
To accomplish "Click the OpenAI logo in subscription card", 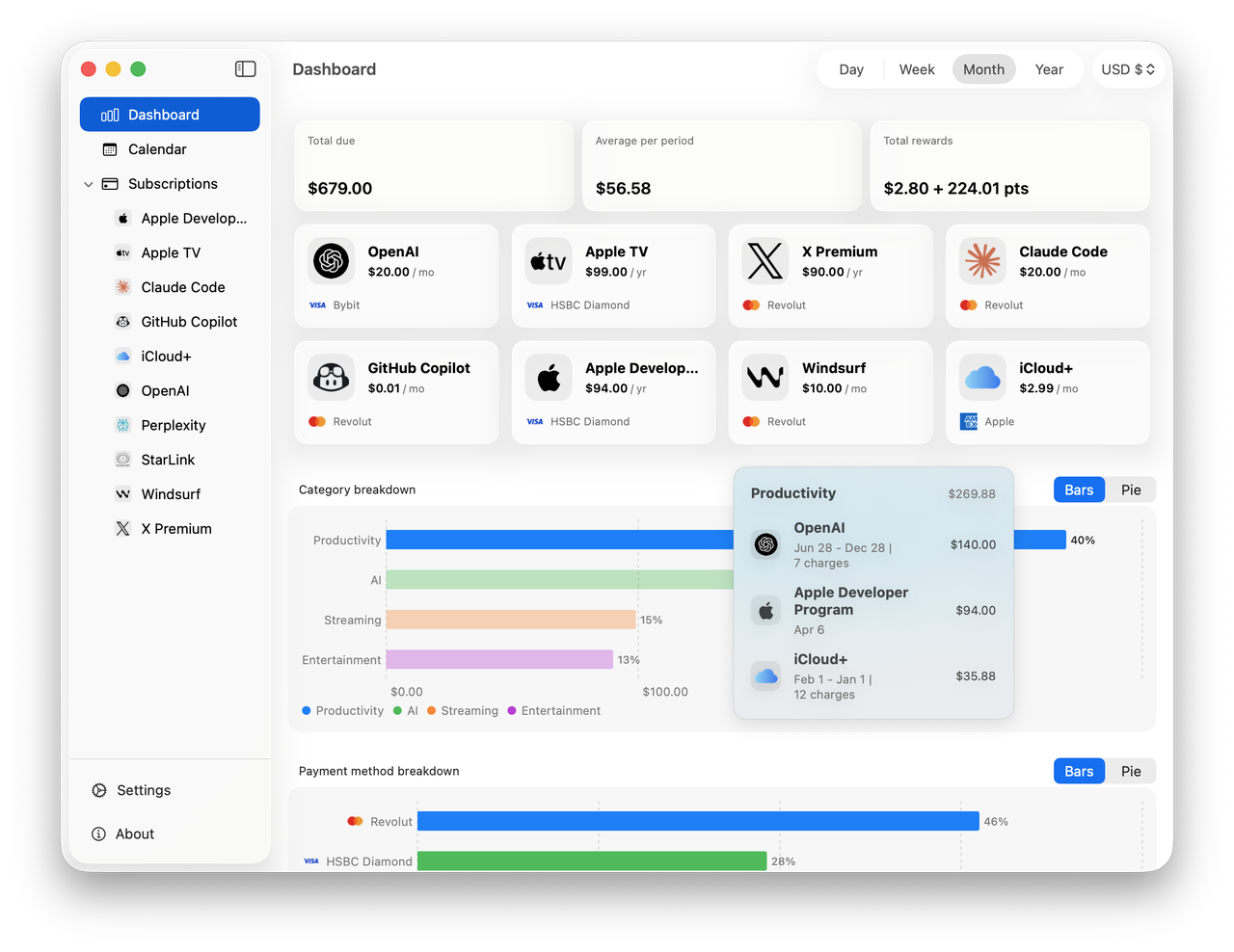I will 331,261.
